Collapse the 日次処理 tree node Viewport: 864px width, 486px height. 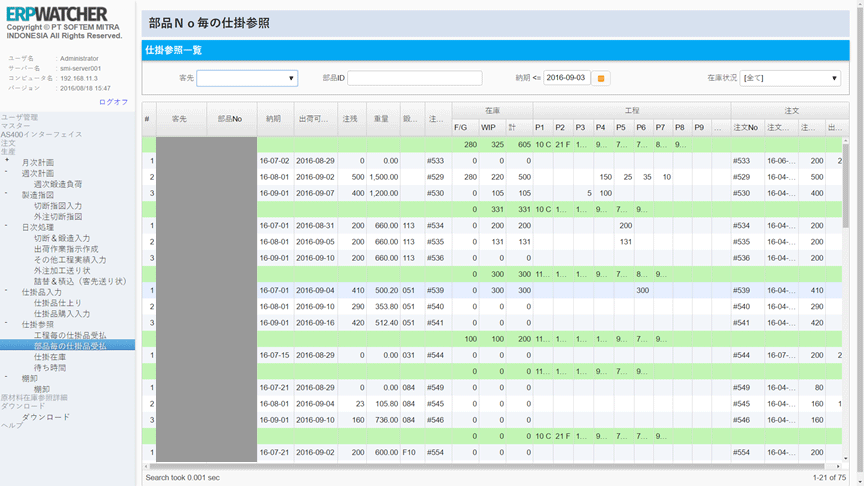(x=7, y=225)
